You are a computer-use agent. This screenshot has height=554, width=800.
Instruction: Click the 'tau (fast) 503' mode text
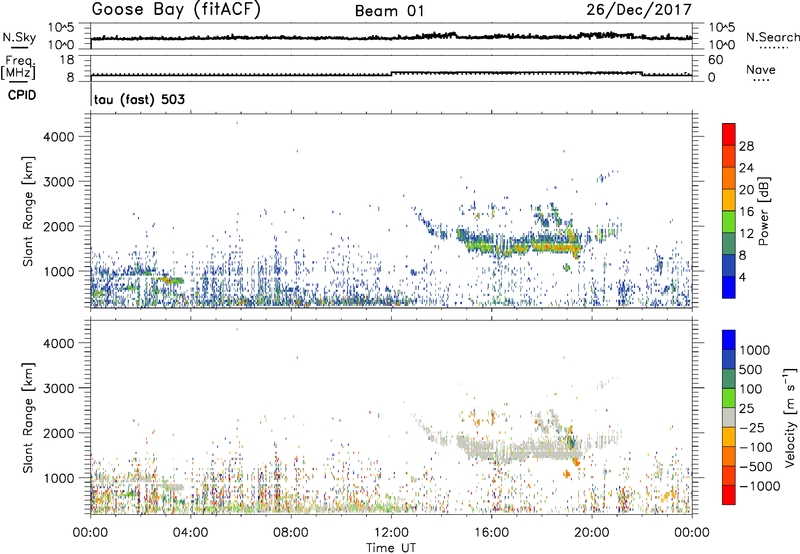(x=139, y=99)
